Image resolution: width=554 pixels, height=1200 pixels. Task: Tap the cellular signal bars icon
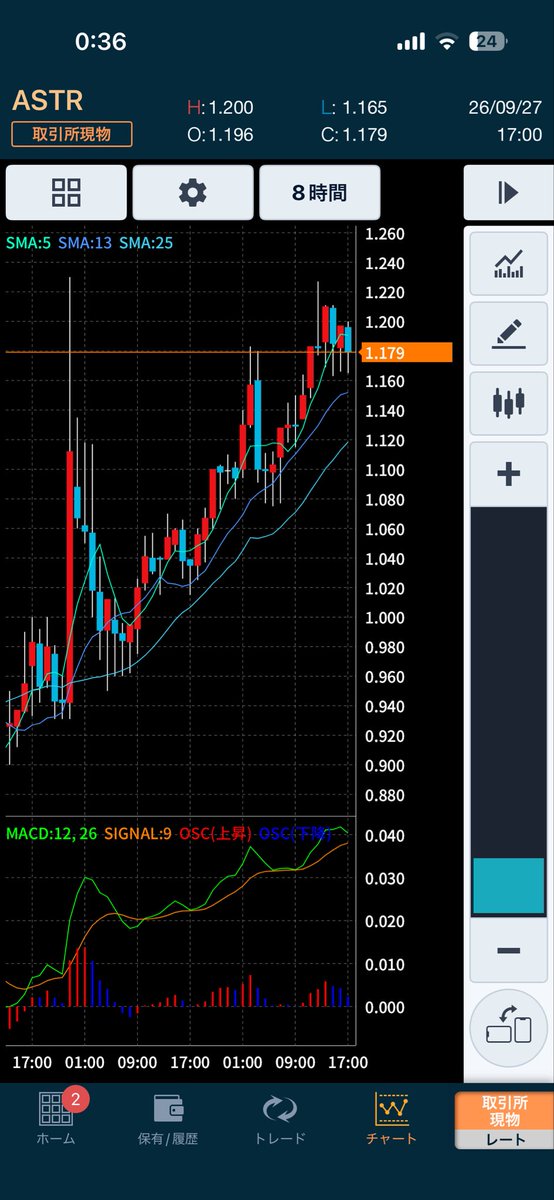pos(411,42)
